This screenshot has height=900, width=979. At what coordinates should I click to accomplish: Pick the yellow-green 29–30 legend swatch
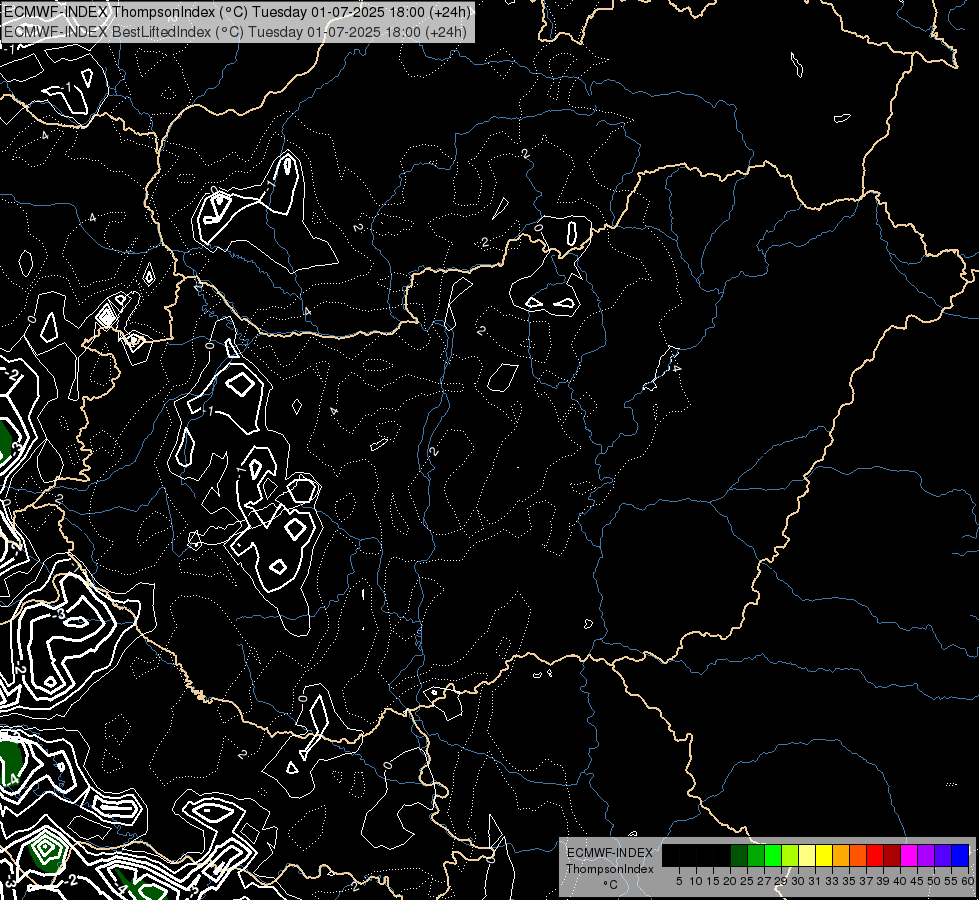(790, 856)
